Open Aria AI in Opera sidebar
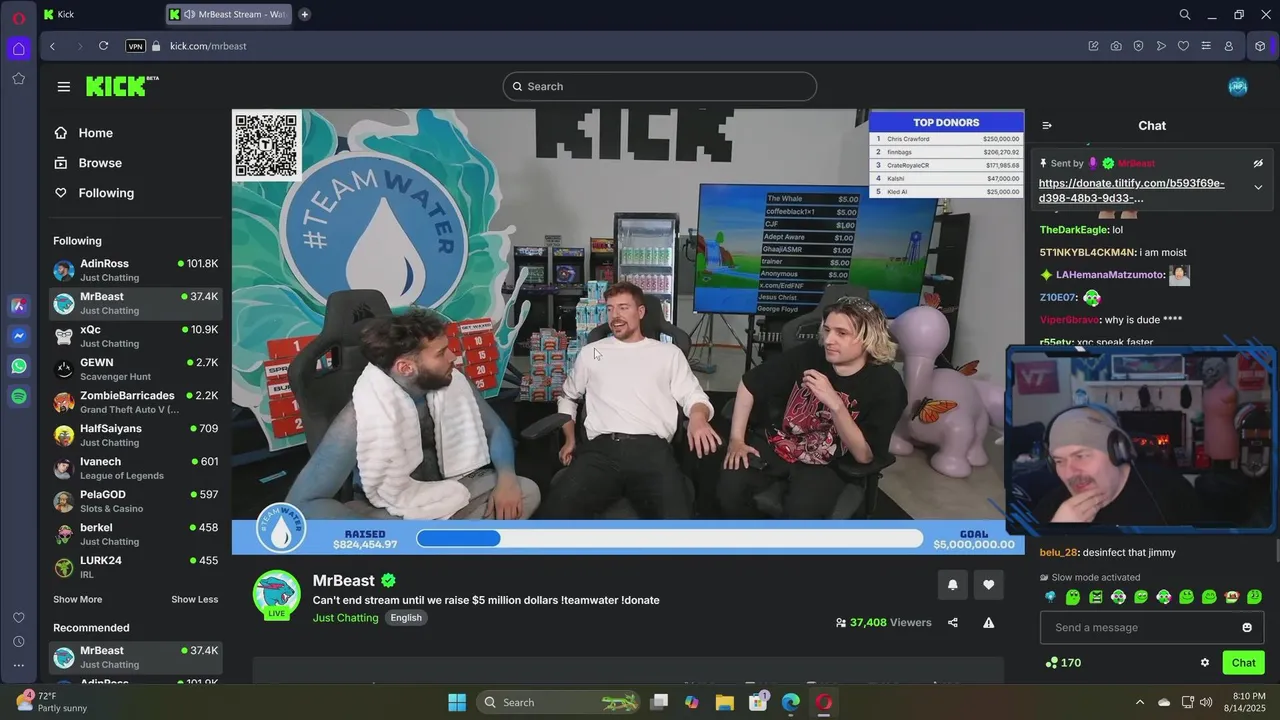Image resolution: width=1280 pixels, height=720 pixels. [x=19, y=306]
